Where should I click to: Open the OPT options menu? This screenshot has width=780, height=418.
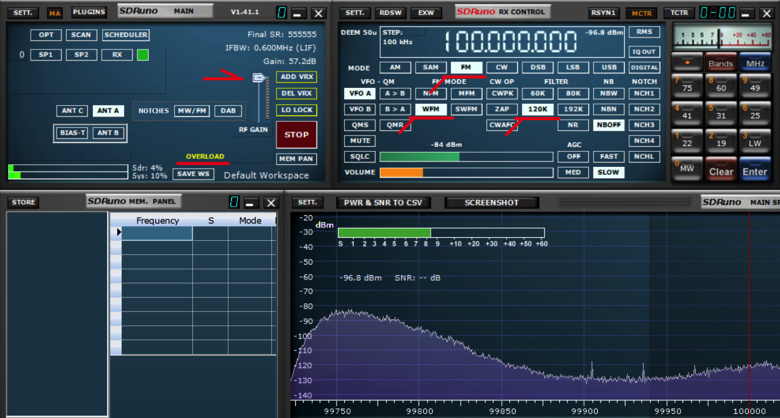click(x=46, y=35)
